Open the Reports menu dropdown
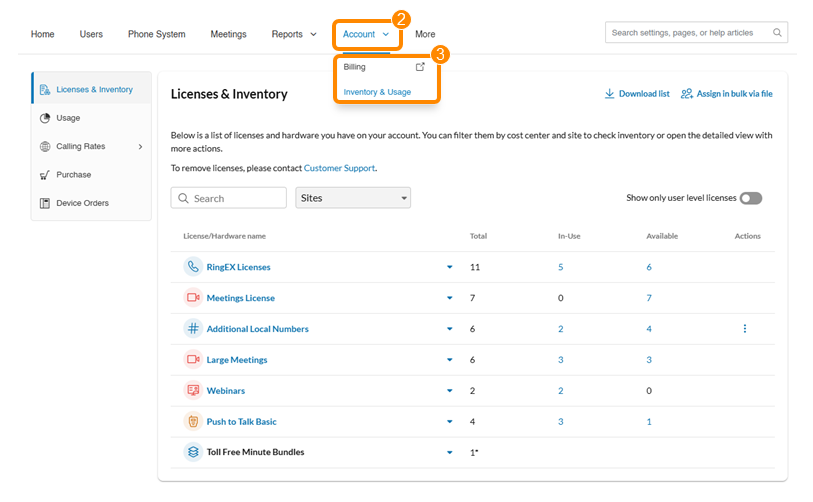The height and width of the screenshot is (502, 813). click(x=294, y=34)
